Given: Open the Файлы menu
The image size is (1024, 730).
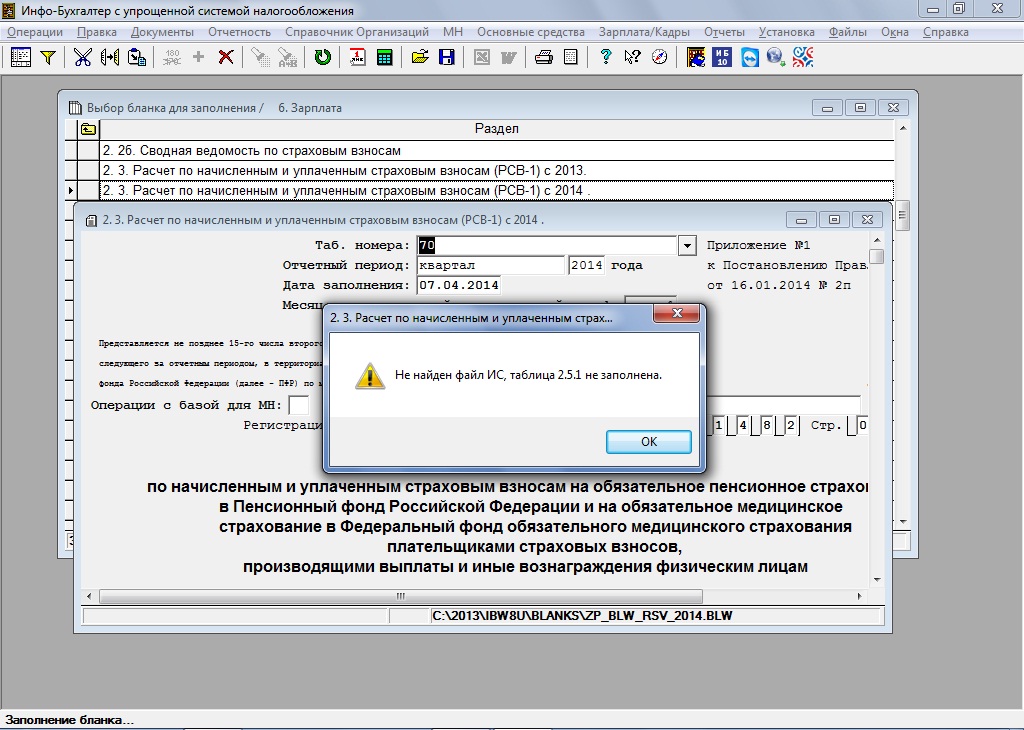Looking at the screenshot, I should pyautogui.click(x=848, y=32).
